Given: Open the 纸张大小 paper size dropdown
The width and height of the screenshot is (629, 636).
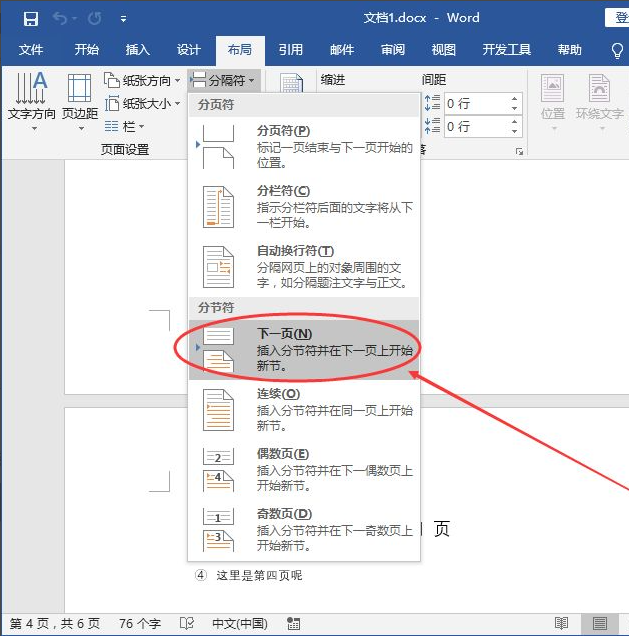Looking at the screenshot, I should [142, 104].
